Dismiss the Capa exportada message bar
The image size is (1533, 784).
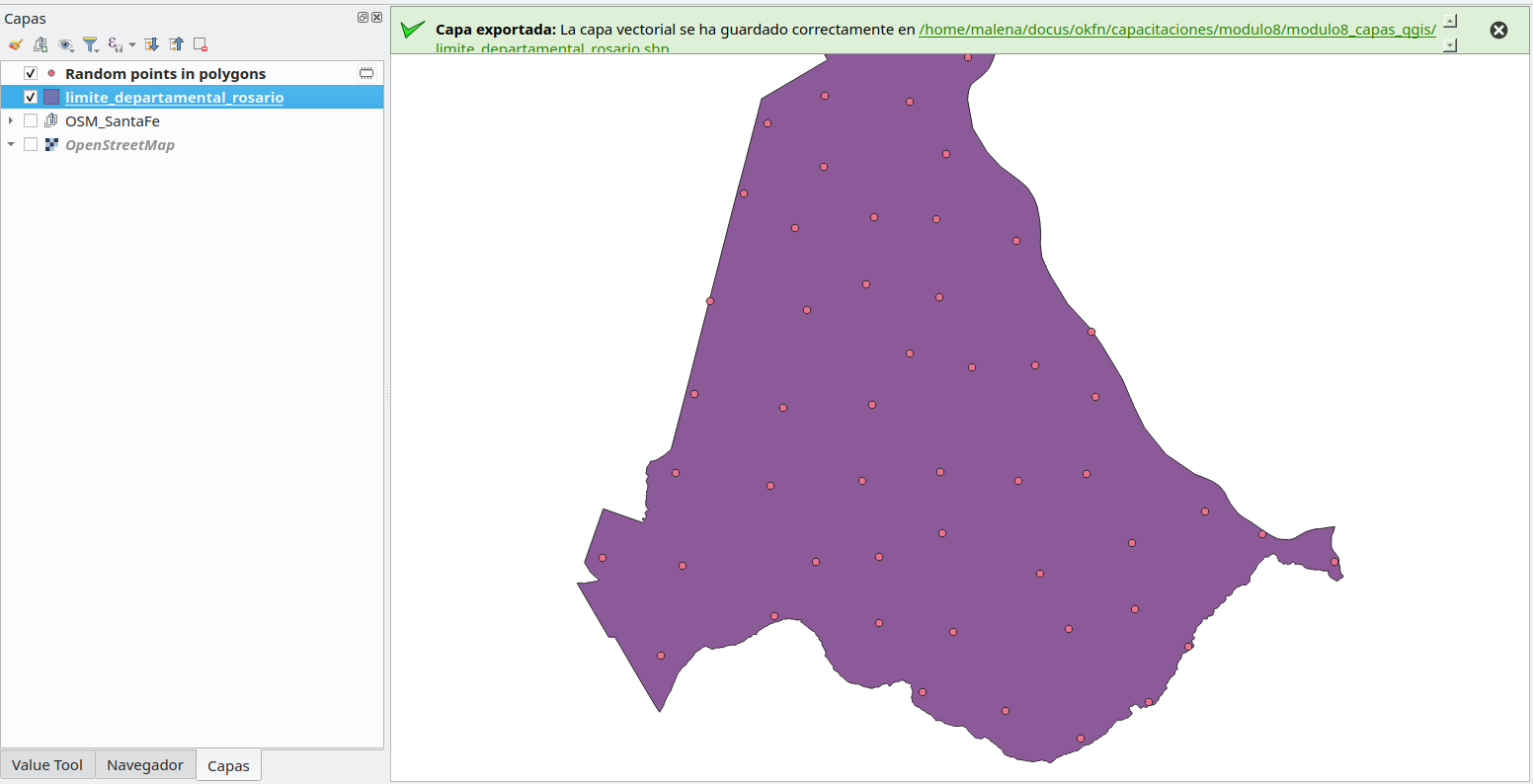pyautogui.click(x=1498, y=30)
